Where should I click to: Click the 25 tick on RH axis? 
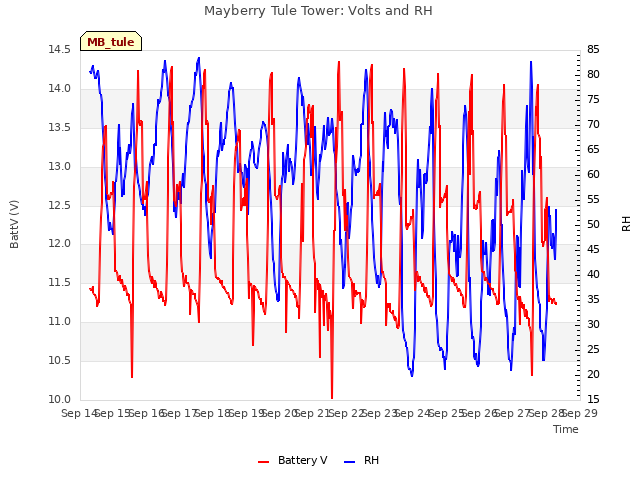click(x=593, y=349)
